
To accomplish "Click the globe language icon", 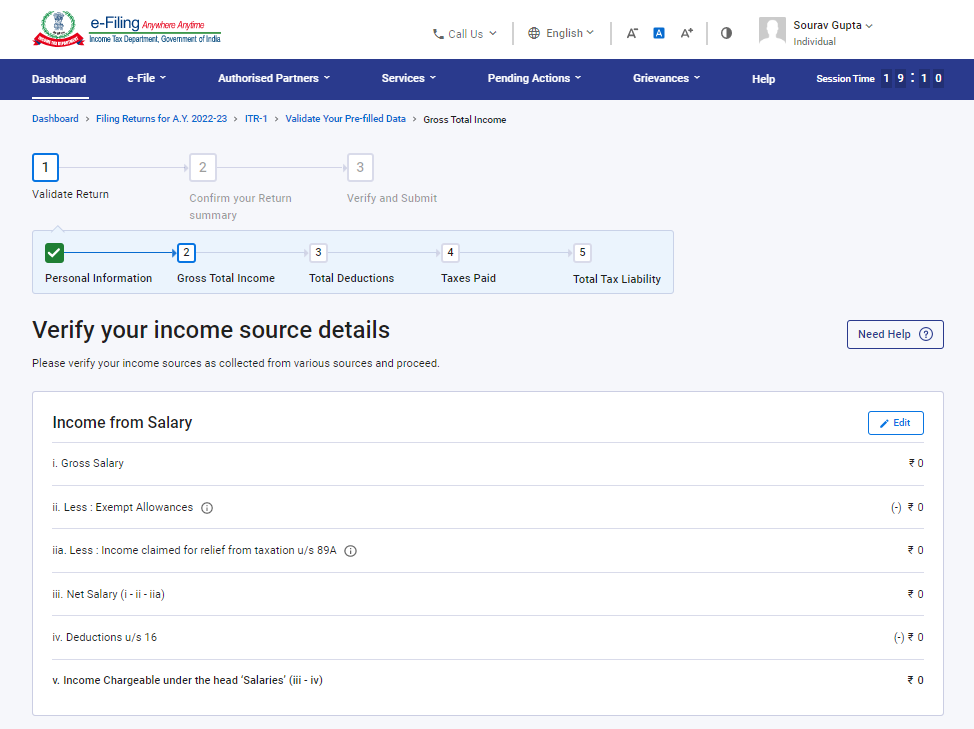I will pos(534,33).
